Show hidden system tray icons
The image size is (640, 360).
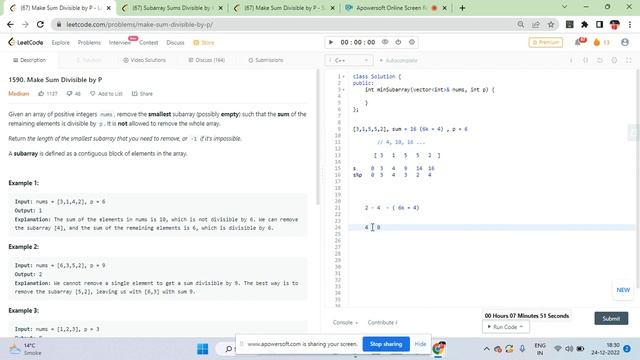(486, 349)
